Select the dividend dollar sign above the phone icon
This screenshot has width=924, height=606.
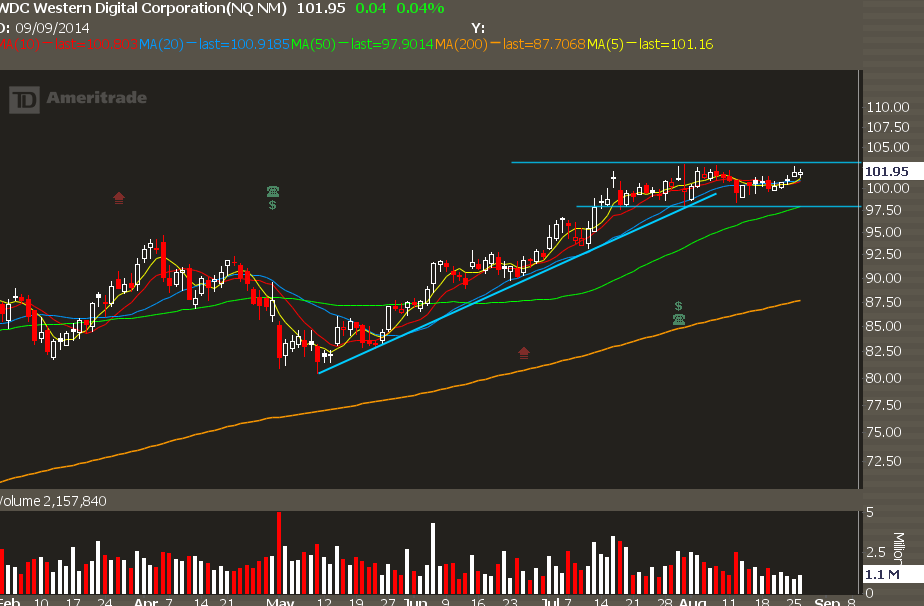(678, 306)
